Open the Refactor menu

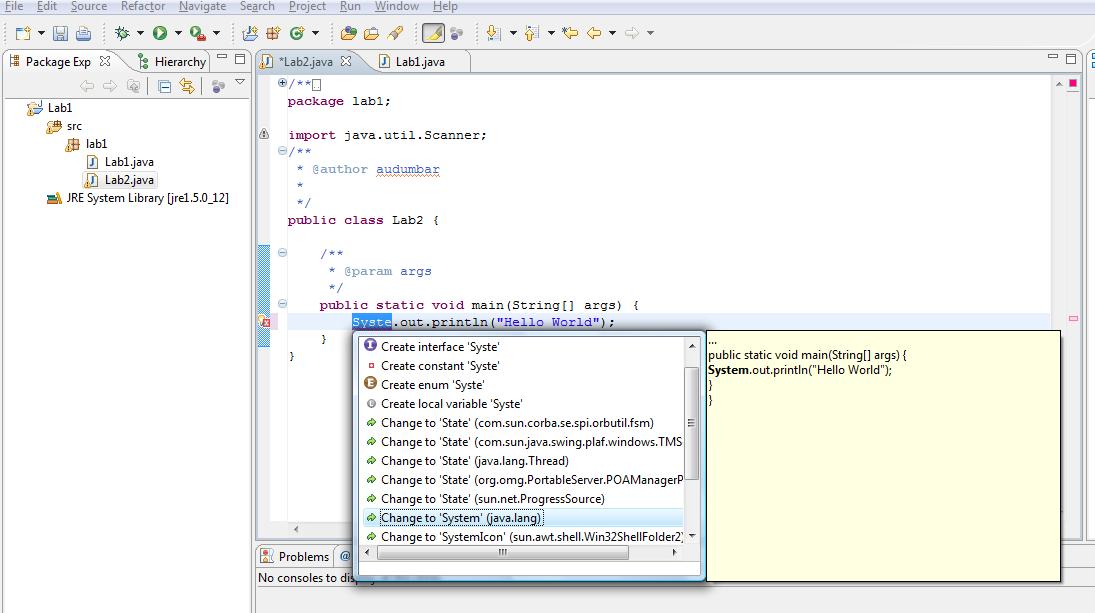coord(142,6)
